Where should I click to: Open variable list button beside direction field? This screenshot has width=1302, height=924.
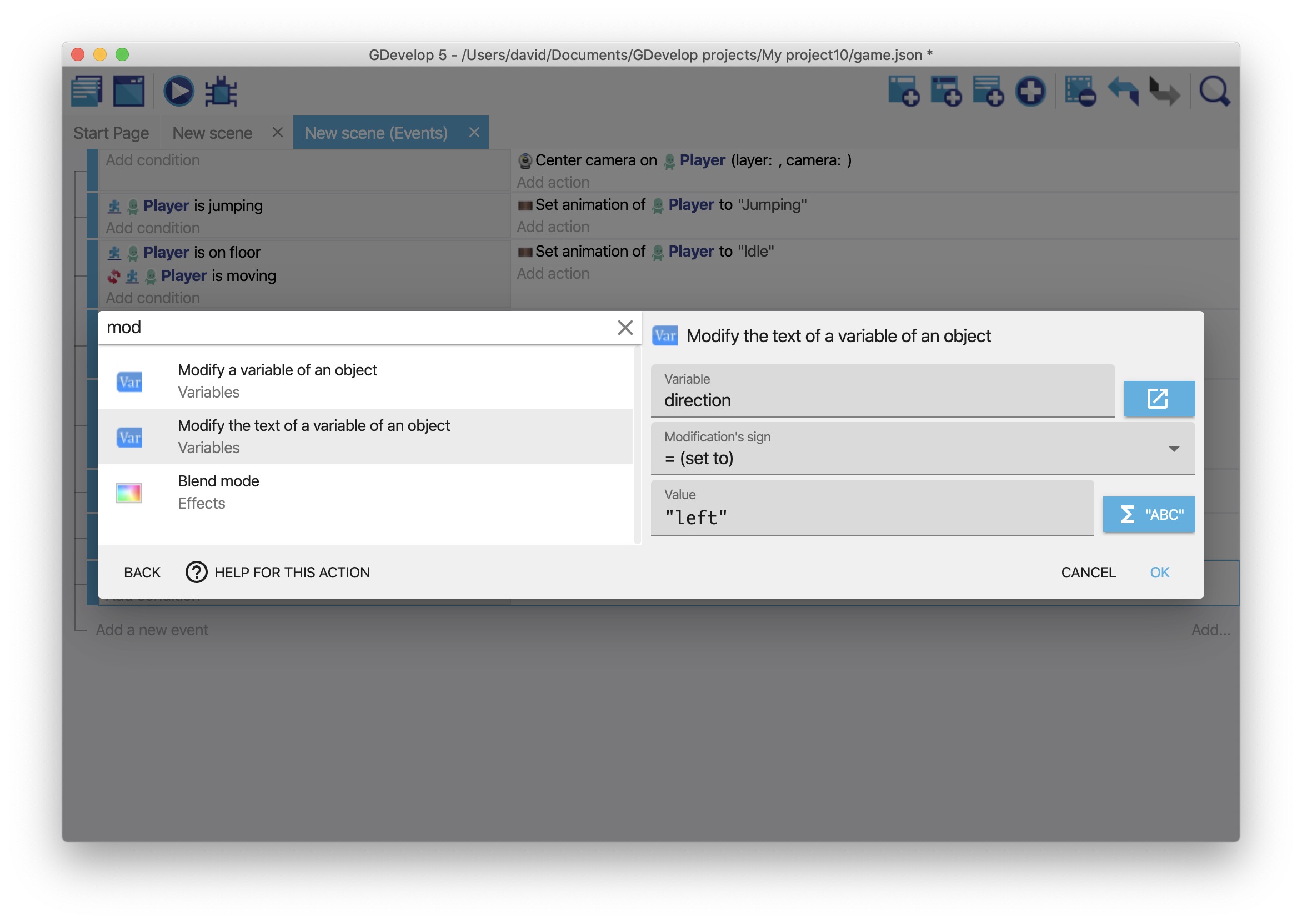1159,399
